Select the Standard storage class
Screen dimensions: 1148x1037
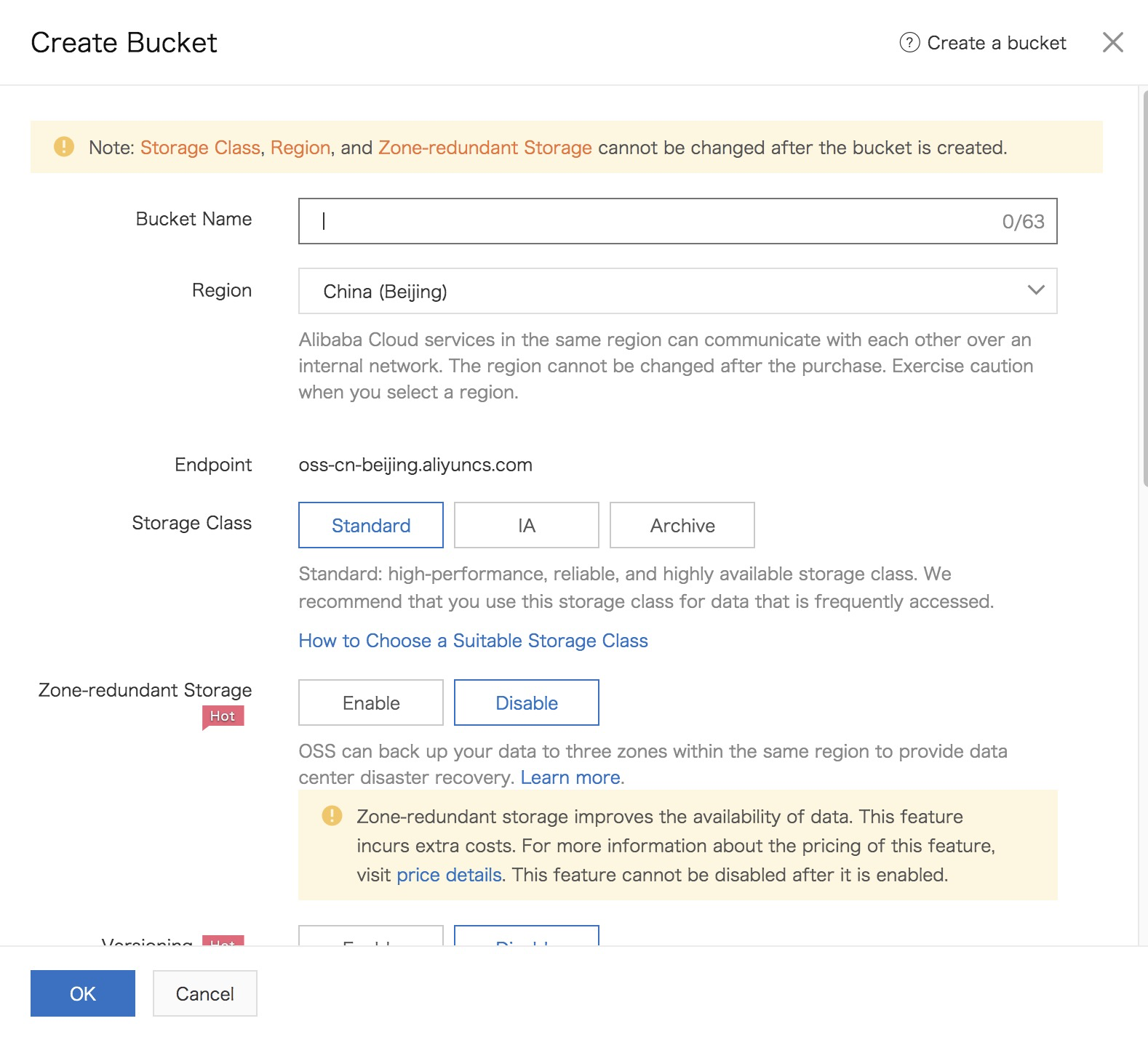point(371,525)
